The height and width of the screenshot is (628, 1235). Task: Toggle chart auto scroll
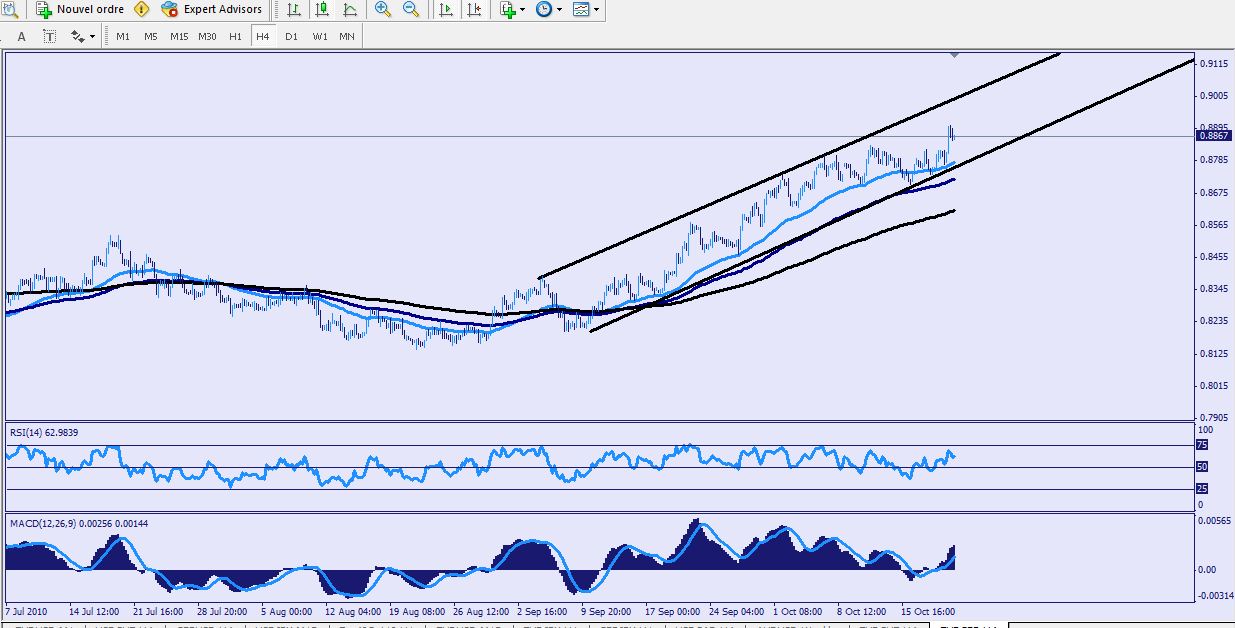[x=446, y=9]
